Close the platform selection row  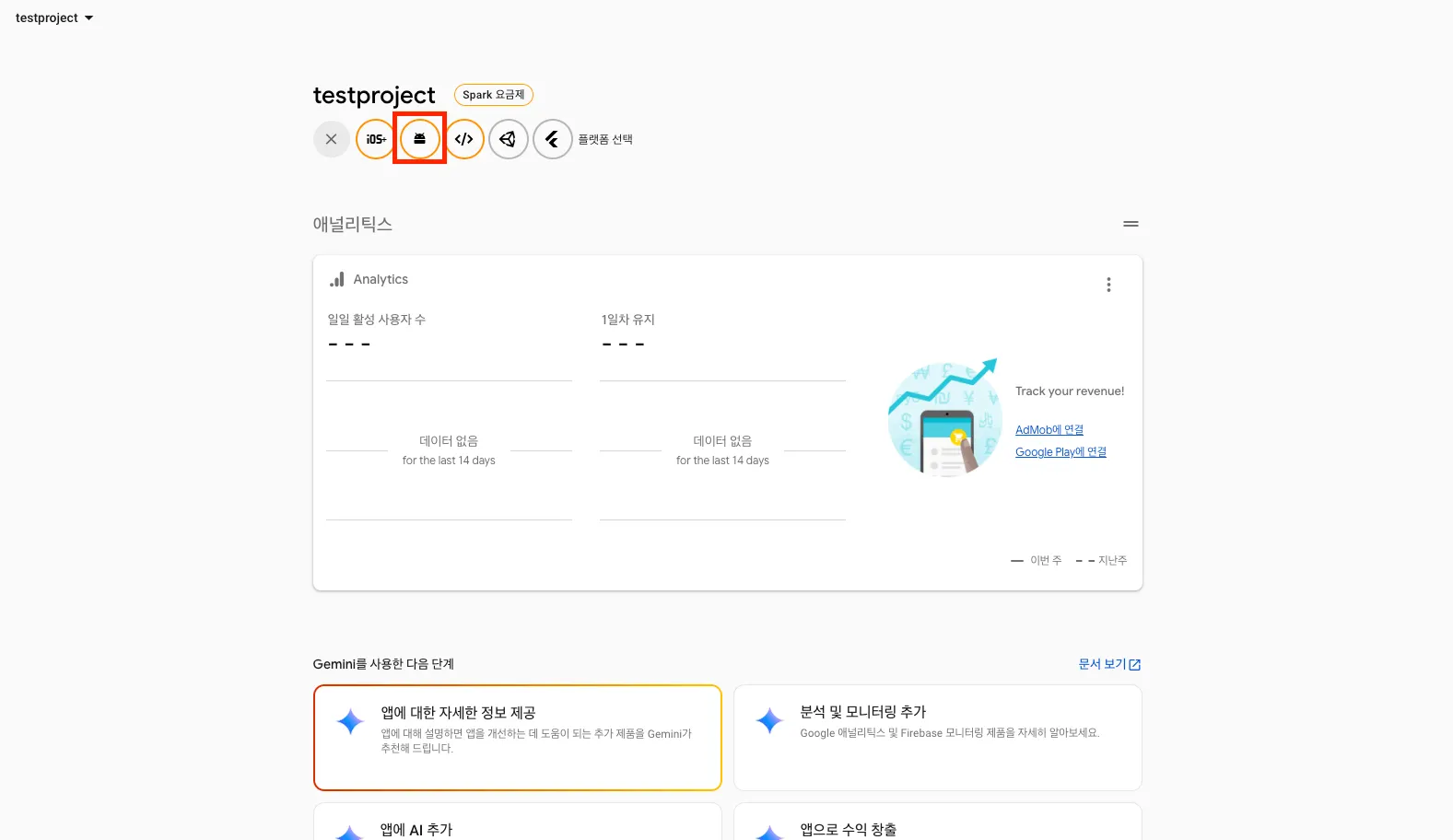tap(332, 139)
